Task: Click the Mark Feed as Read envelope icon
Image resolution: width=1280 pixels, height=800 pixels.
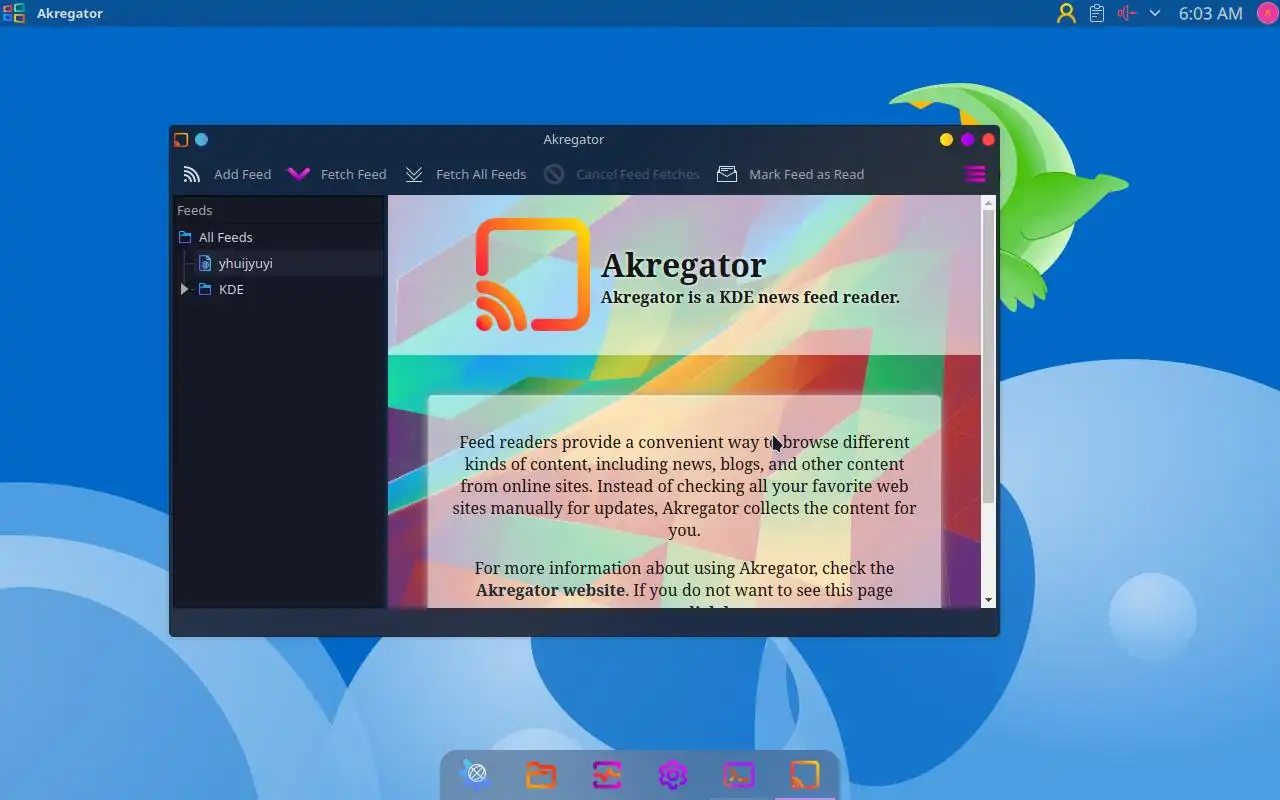Action: (727, 174)
